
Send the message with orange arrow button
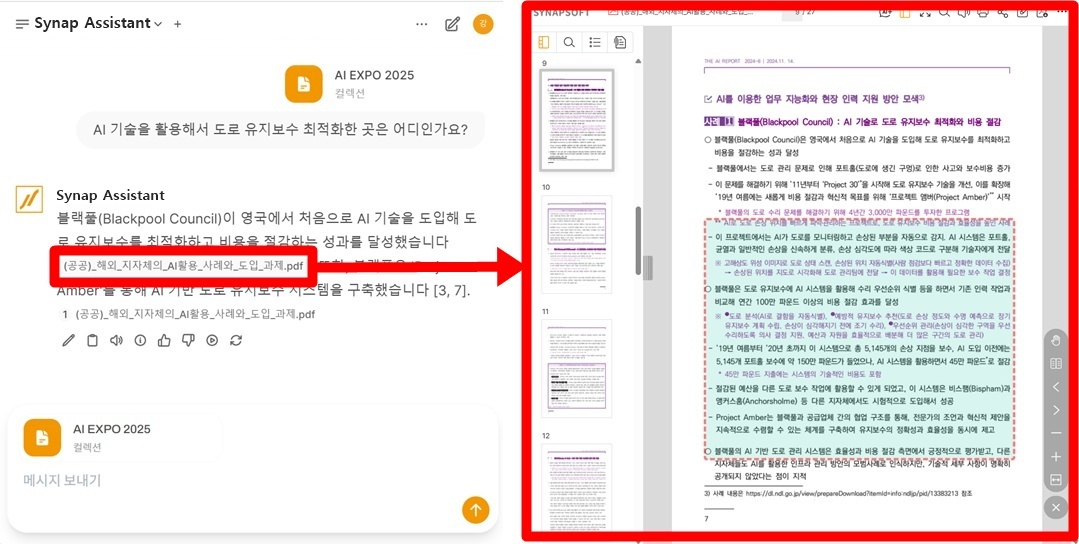tap(476, 510)
